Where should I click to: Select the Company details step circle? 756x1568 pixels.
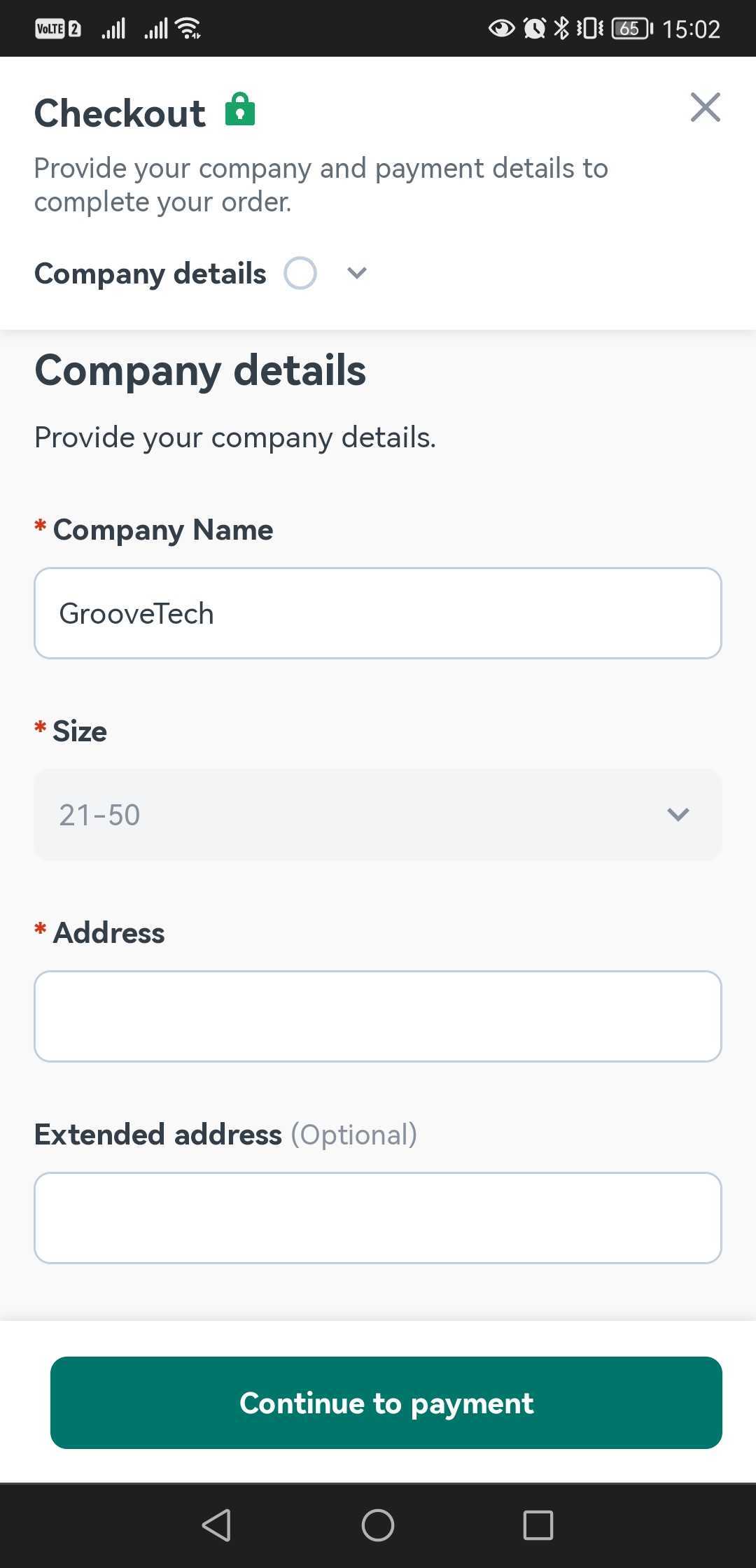[x=300, y=273]
